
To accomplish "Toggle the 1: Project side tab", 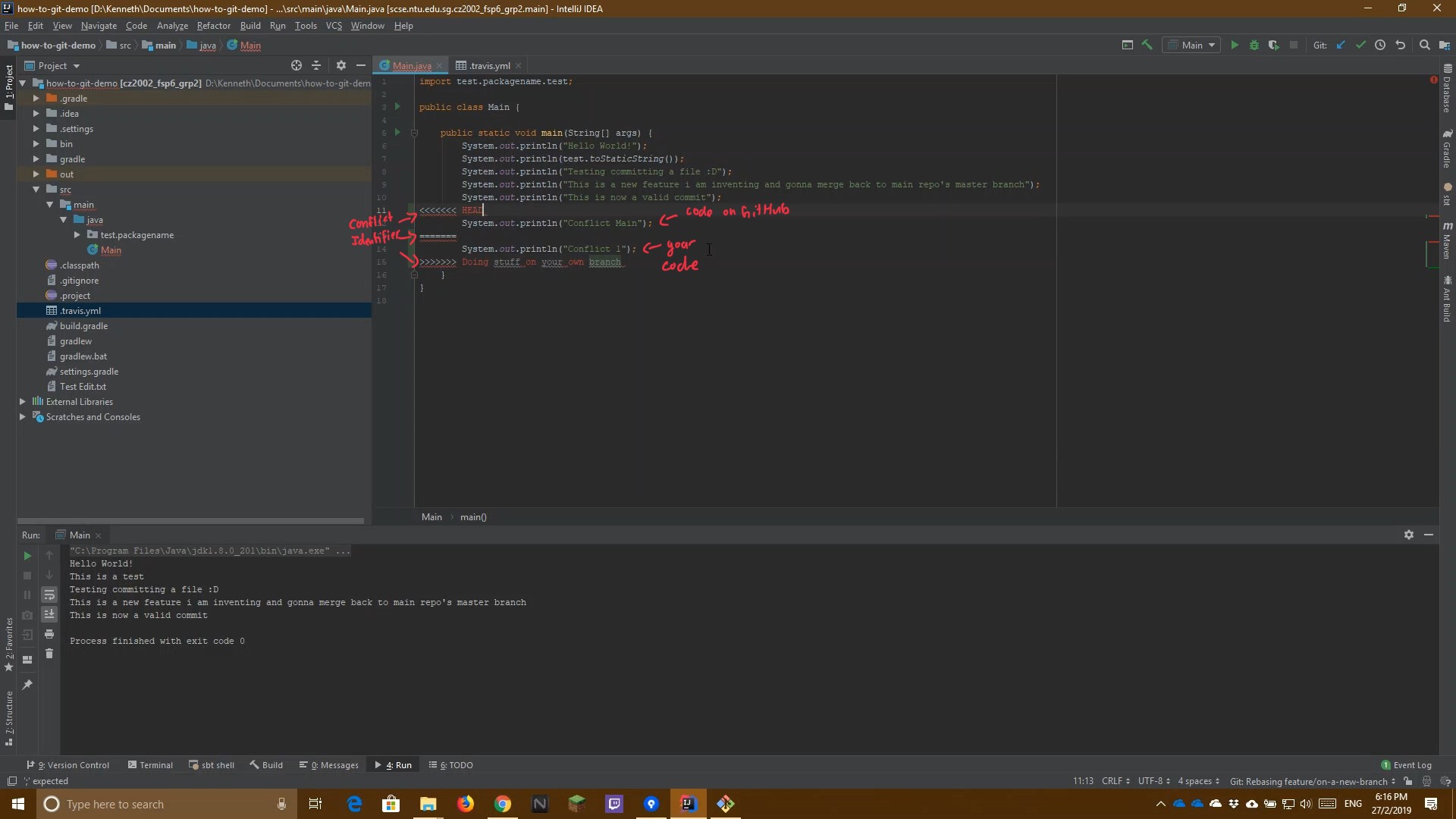I will click(9, 87).
